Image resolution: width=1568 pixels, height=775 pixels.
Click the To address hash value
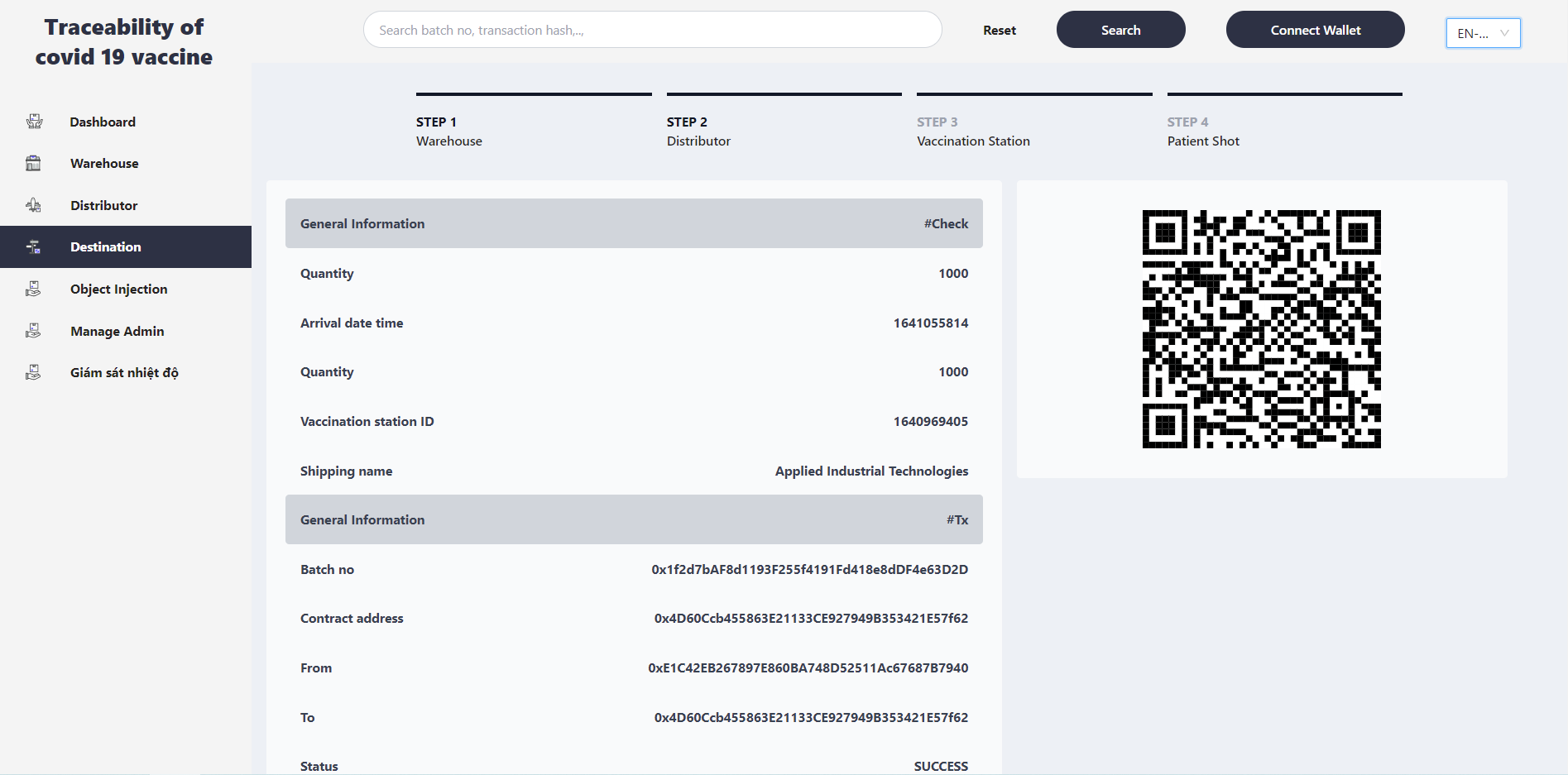click(x=811, y=717)
